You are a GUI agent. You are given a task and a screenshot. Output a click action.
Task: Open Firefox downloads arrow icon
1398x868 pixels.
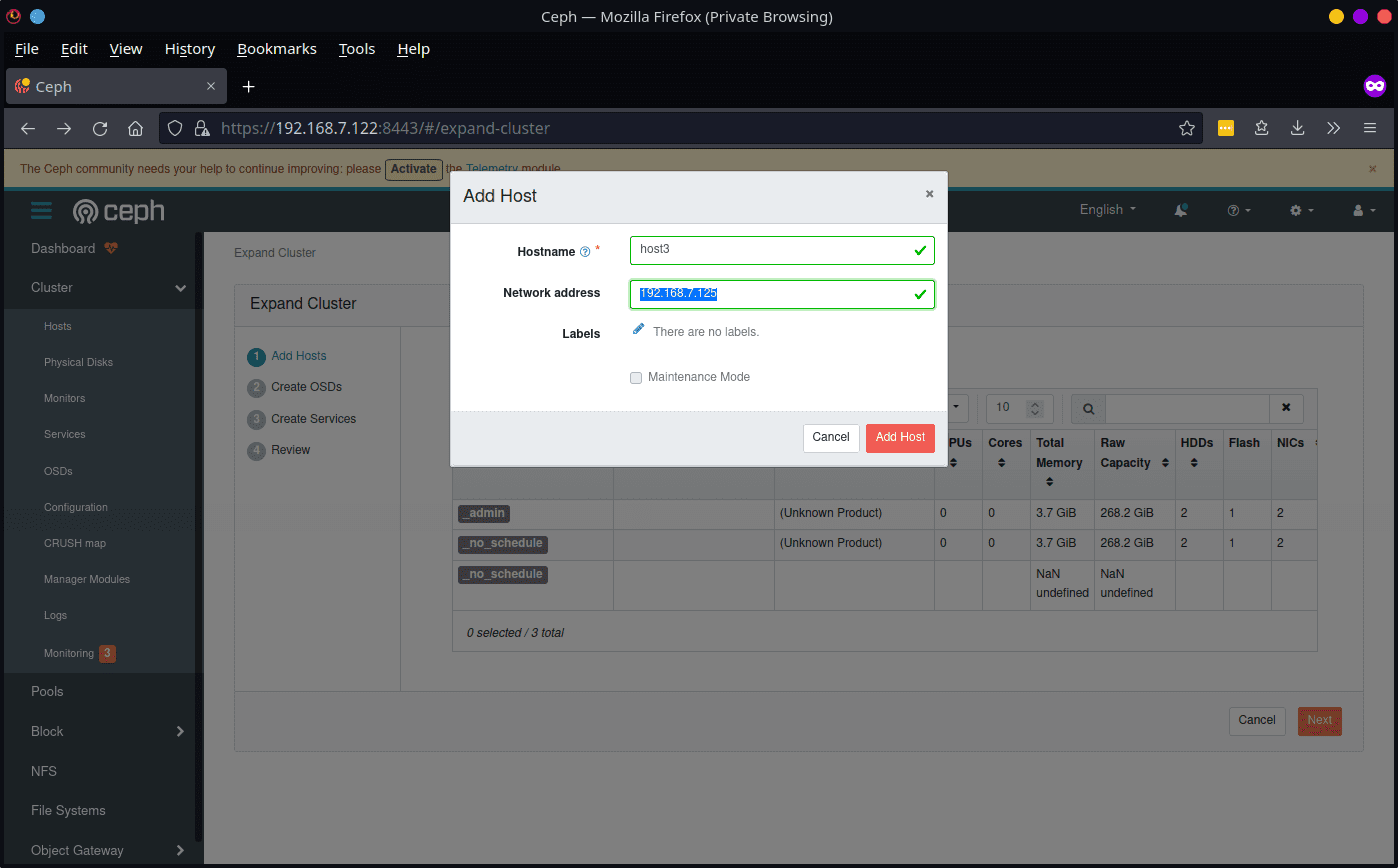[x=1297, y=128]
